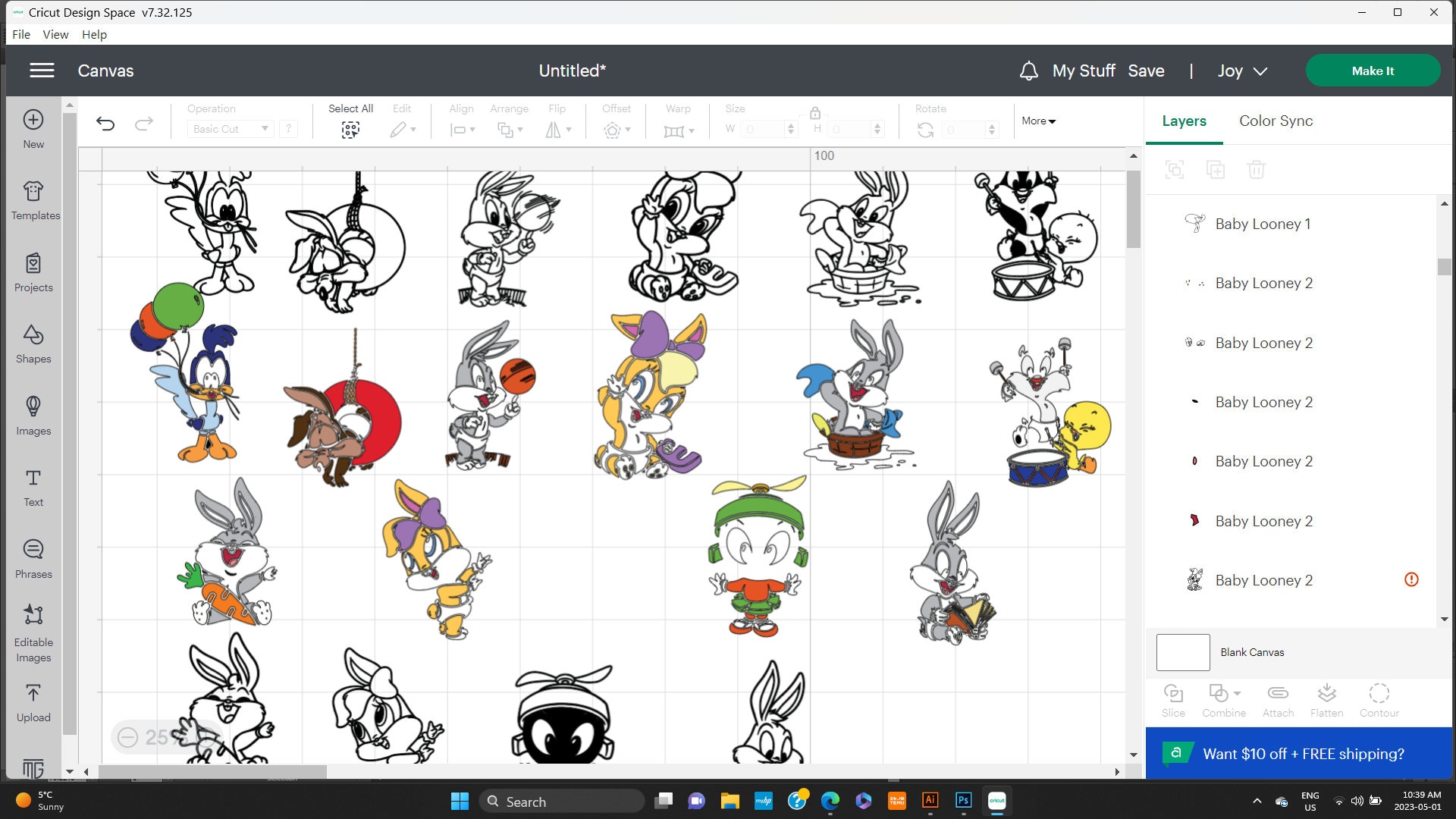Expand the More options menu

(1037, 121)
